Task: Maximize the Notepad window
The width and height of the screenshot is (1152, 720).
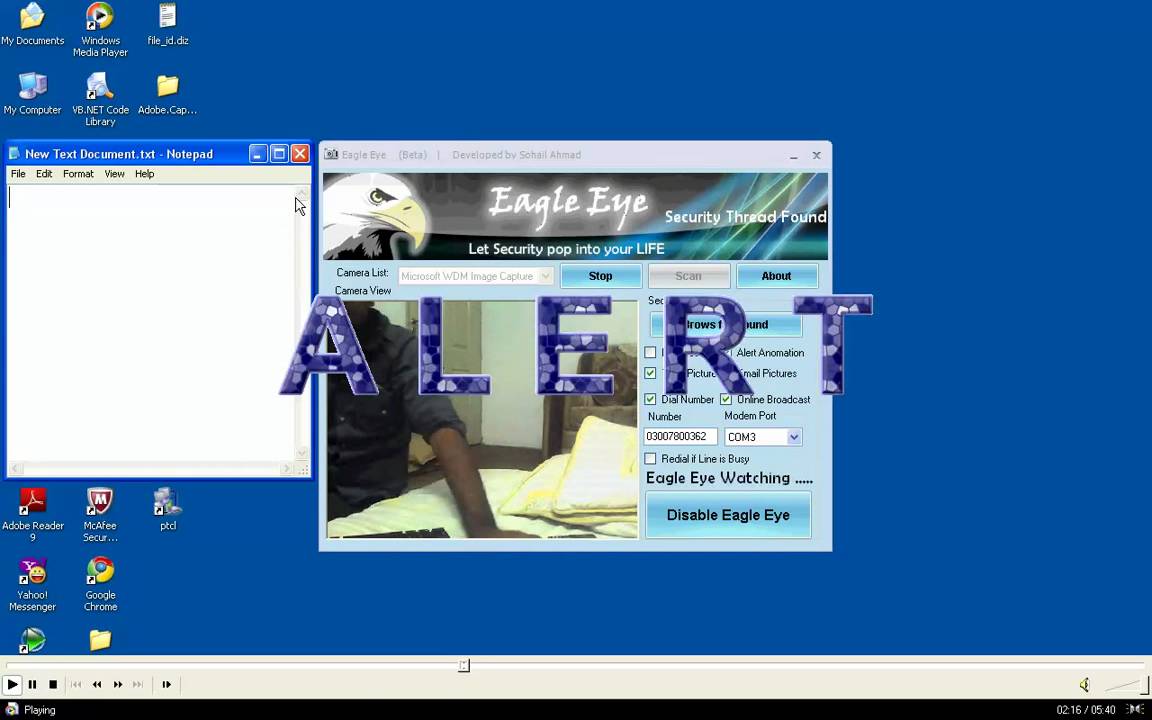Action: point(278,154)
